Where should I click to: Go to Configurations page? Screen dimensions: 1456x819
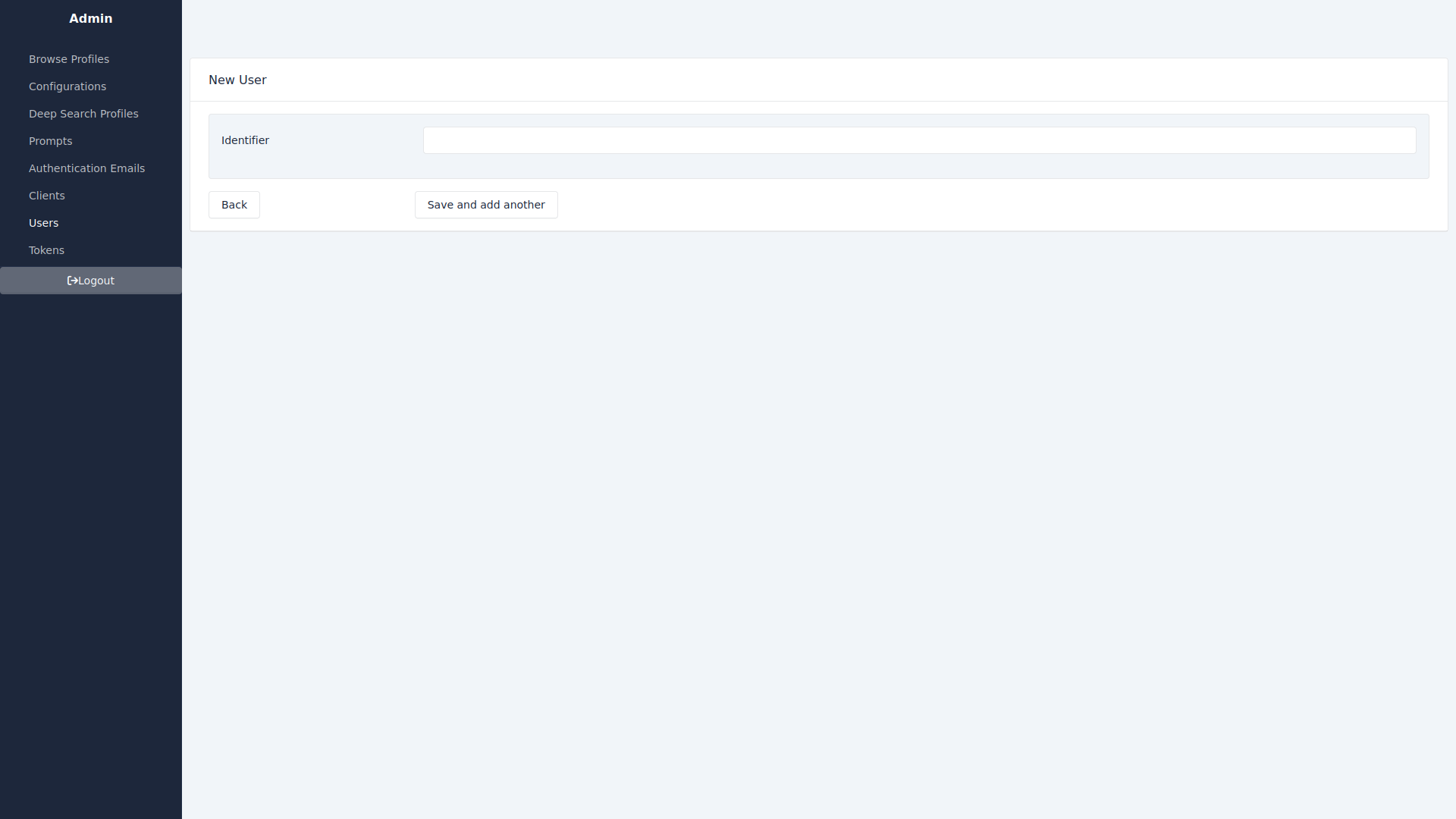67,86
